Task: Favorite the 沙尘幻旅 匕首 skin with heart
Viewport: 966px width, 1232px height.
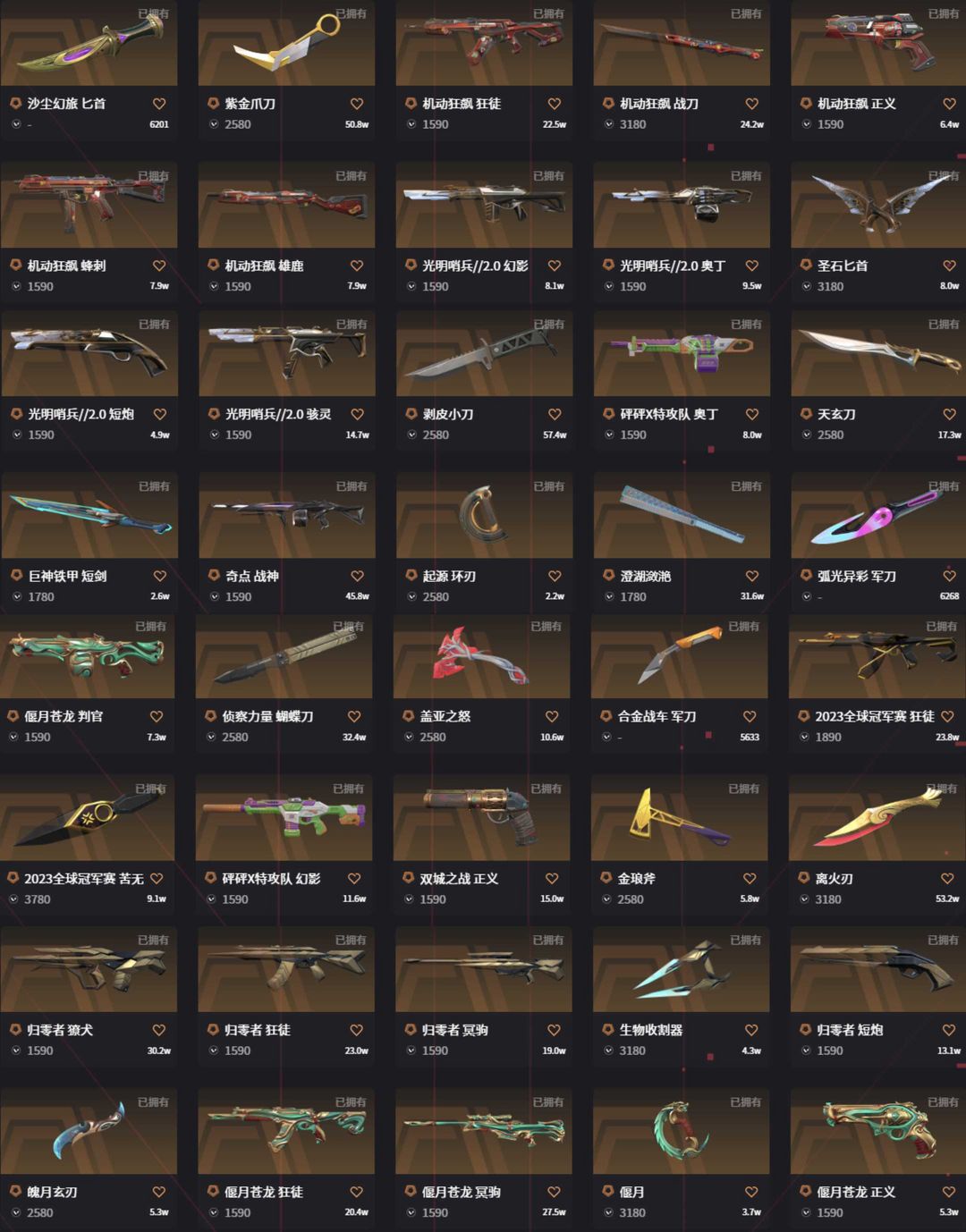Action: tap(159, 104)
